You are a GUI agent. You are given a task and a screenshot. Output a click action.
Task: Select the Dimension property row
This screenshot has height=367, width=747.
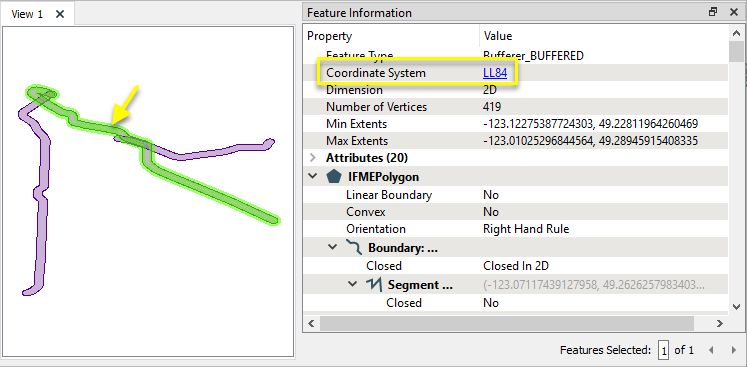[515, 90]
